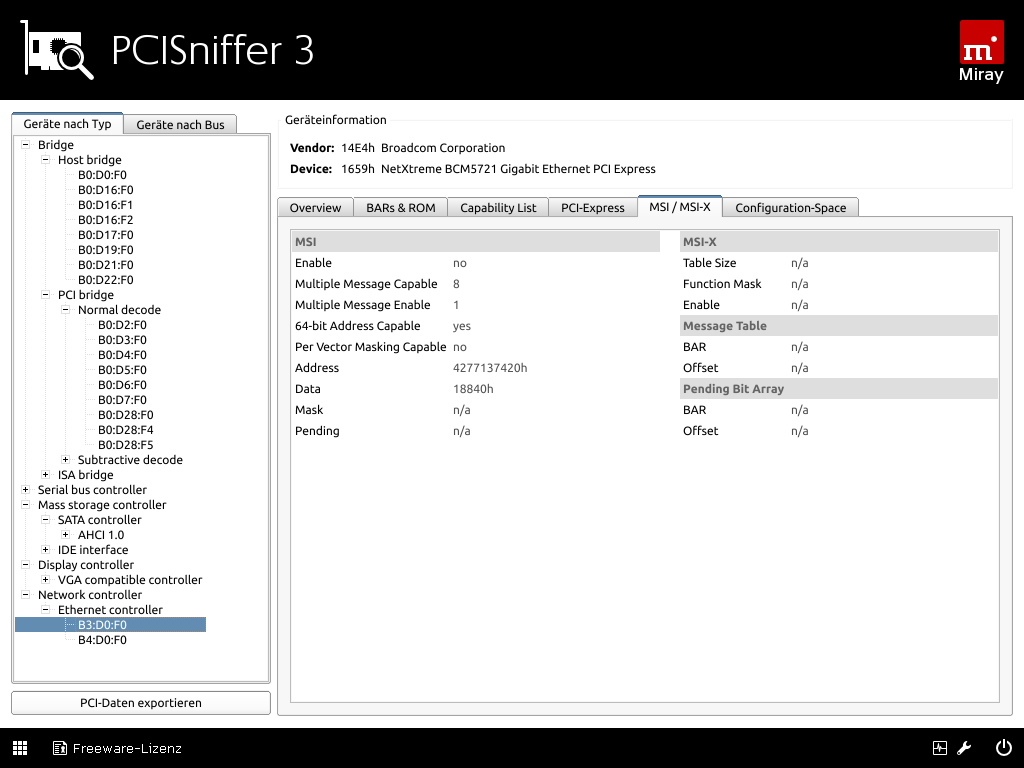
Task: Collapse the SATA controller node
Action: tap(46, 520)
